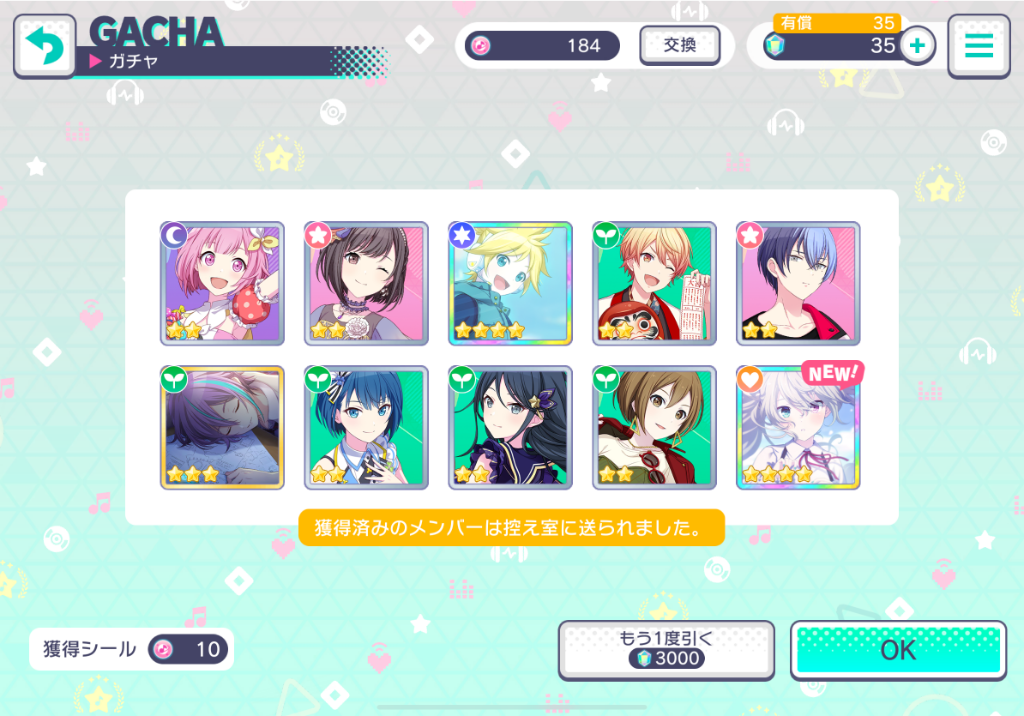
Task: Tap the plus icon to add crystals
Action: (917, 46)
